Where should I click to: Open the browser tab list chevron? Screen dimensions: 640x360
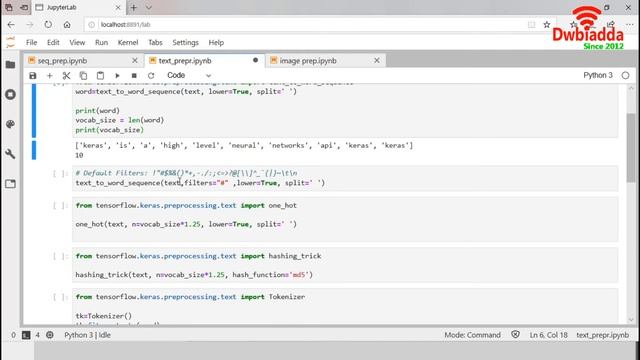[149, 7]
